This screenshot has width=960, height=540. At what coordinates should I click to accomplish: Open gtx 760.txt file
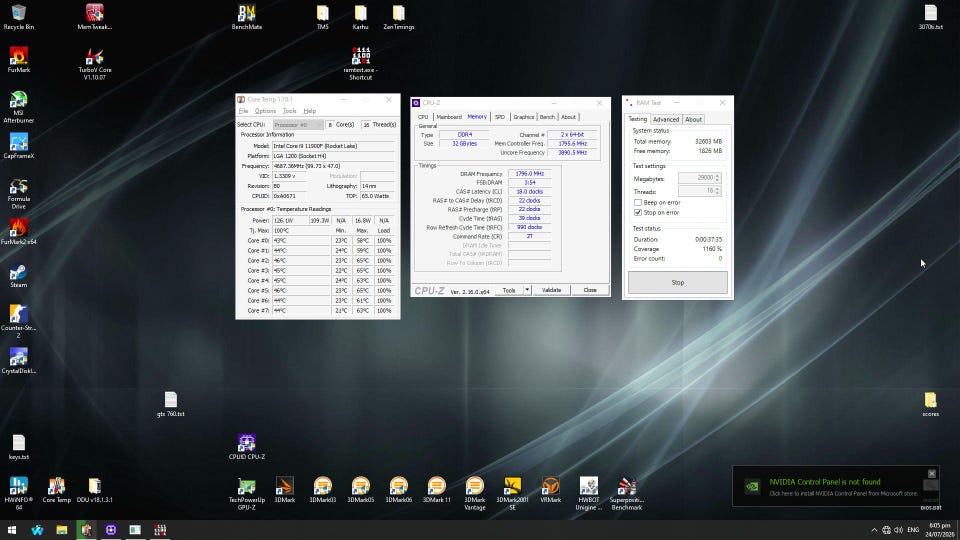[171, 403]
